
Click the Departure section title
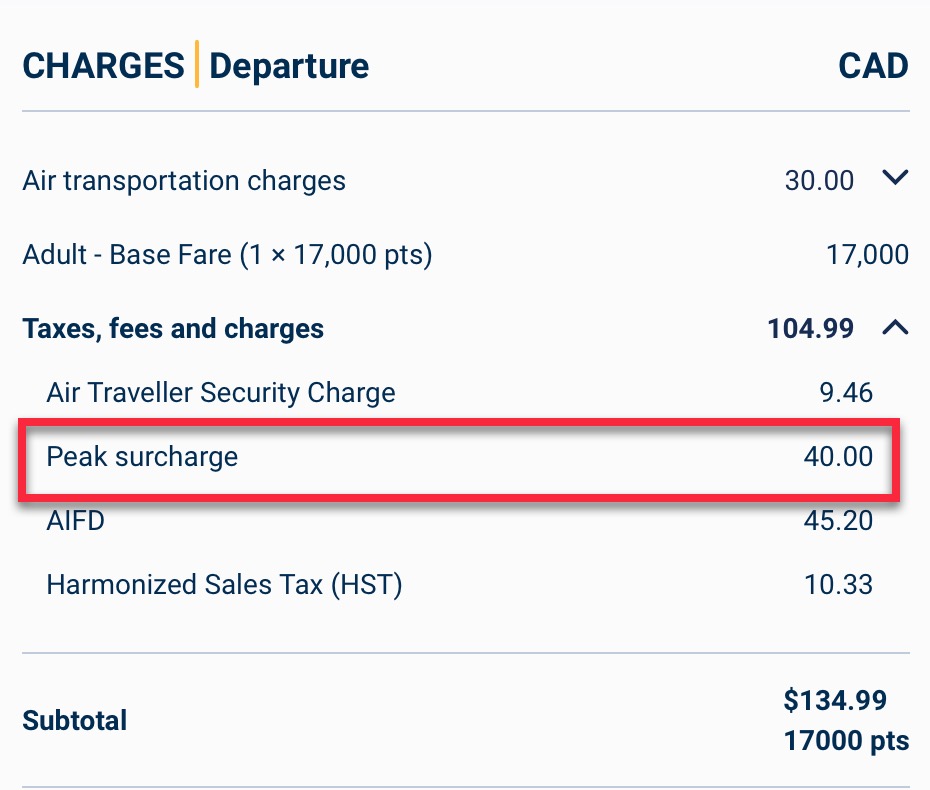coord(289,66)
